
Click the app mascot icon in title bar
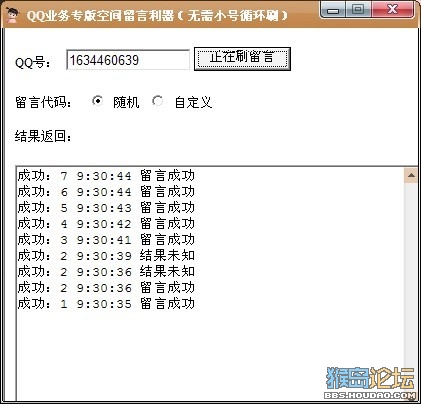[x=13, y=15]
